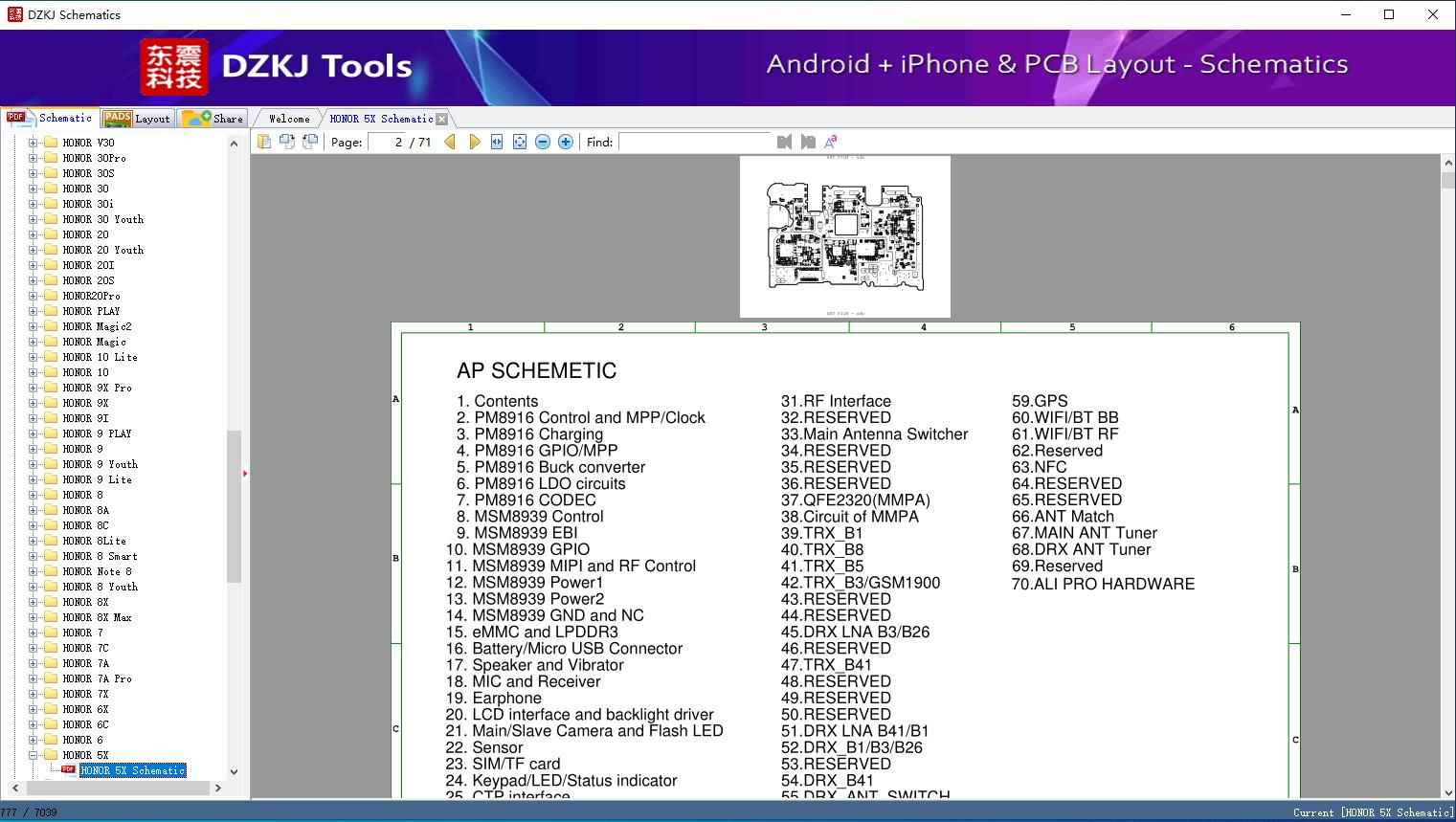The height and width of the screenshot is (822, 1456).
Task: Click the DZKJ logo in the banner
Action: pyautogui.click(x=174, y=66)
